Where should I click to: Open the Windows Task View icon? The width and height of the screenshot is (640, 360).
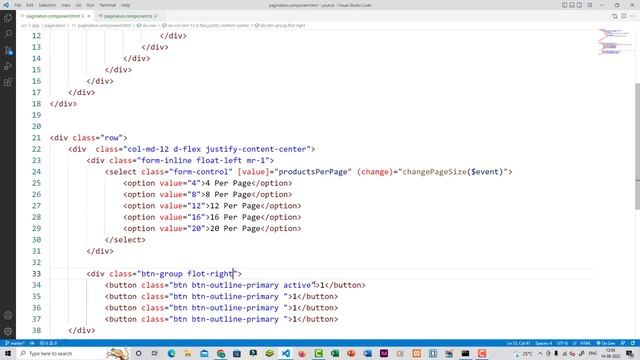[x=154, y=353]
